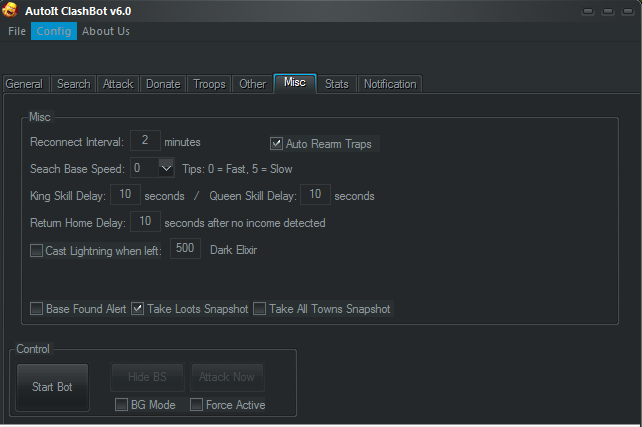The width and height of the screenshot is (642, 427).
Task: Enable Cast Lightning when left checkbox
Action: click(x=36, y=251)
